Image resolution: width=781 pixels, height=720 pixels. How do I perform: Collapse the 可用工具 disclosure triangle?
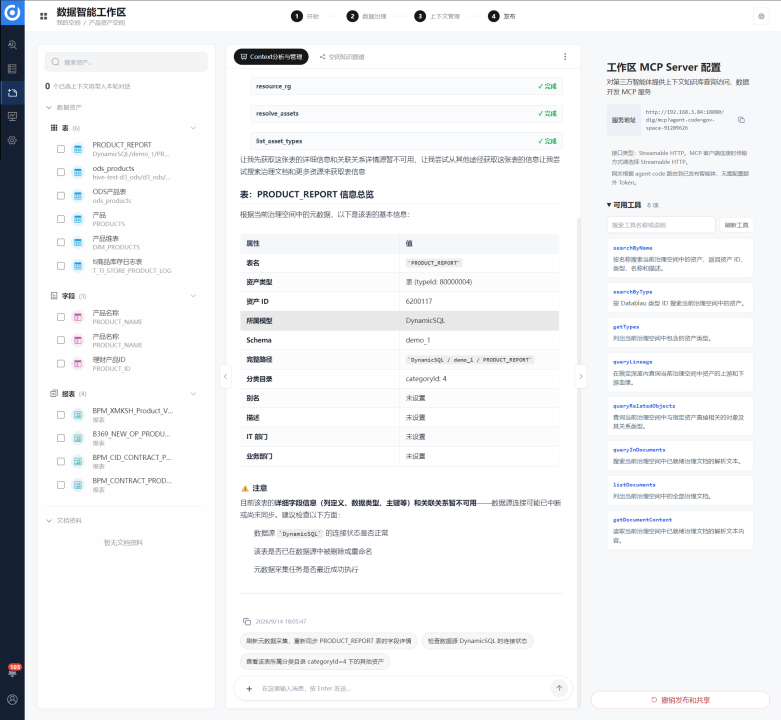(609, 205)
